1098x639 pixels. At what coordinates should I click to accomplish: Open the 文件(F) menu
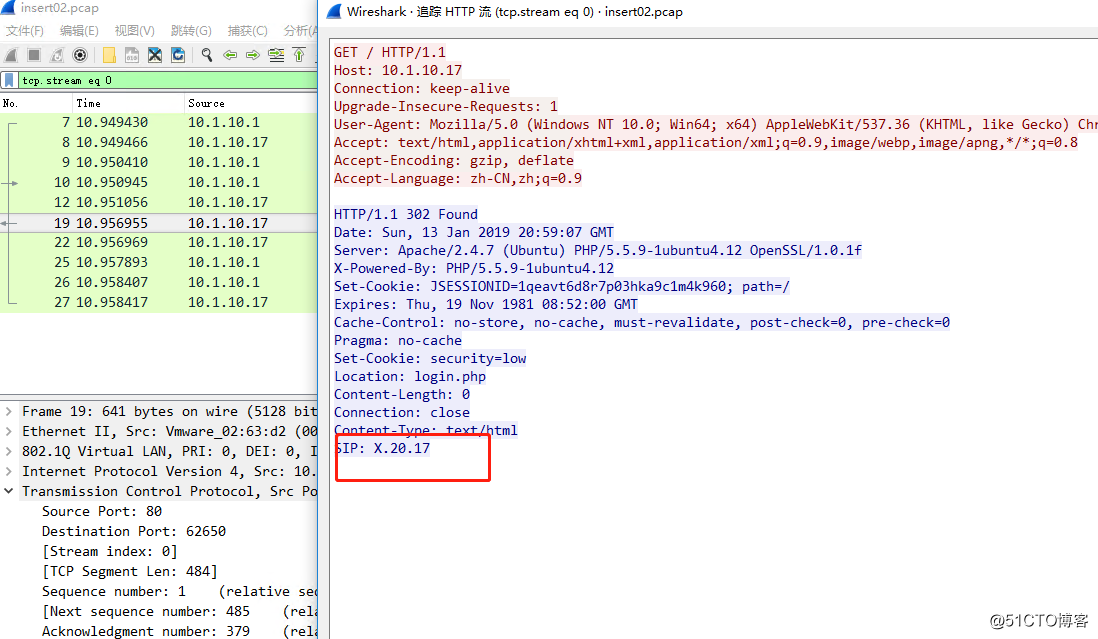pos(25,31)
